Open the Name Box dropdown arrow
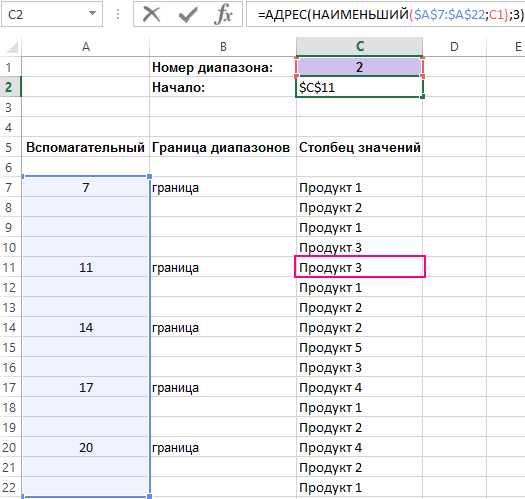The width and height of the screenshot is (525, 499). (x=92, y=13)
